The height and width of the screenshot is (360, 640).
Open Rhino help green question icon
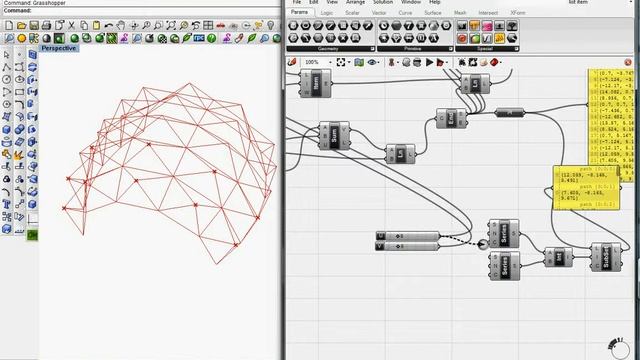pos(211,38)
